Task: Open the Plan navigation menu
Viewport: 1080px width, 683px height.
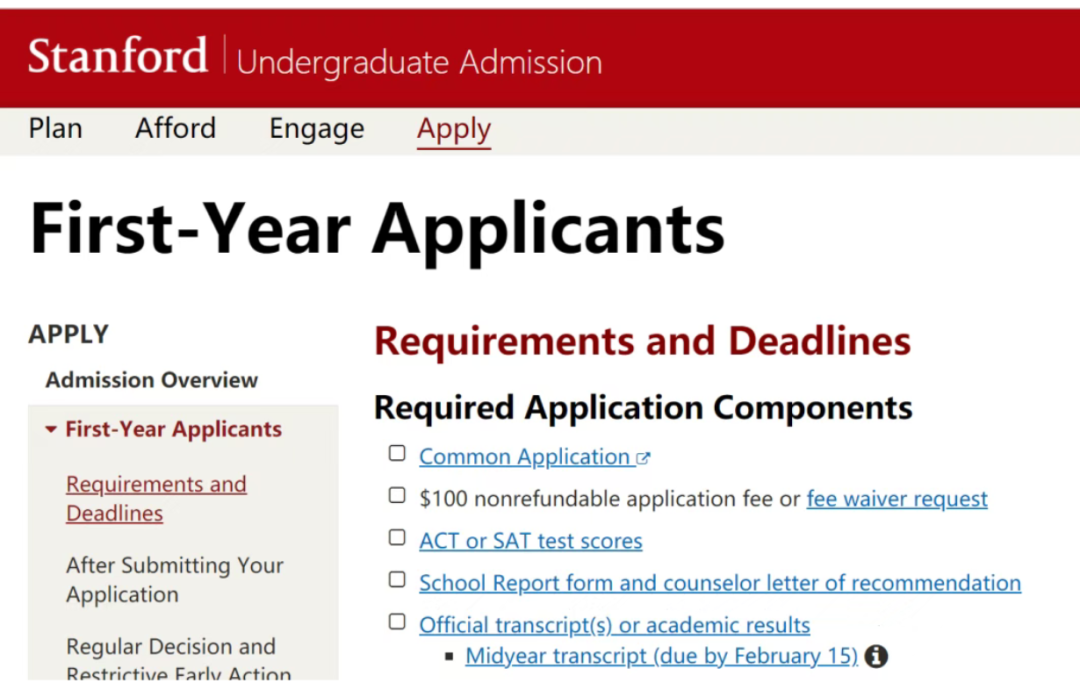Action: [x=55, y=129]
